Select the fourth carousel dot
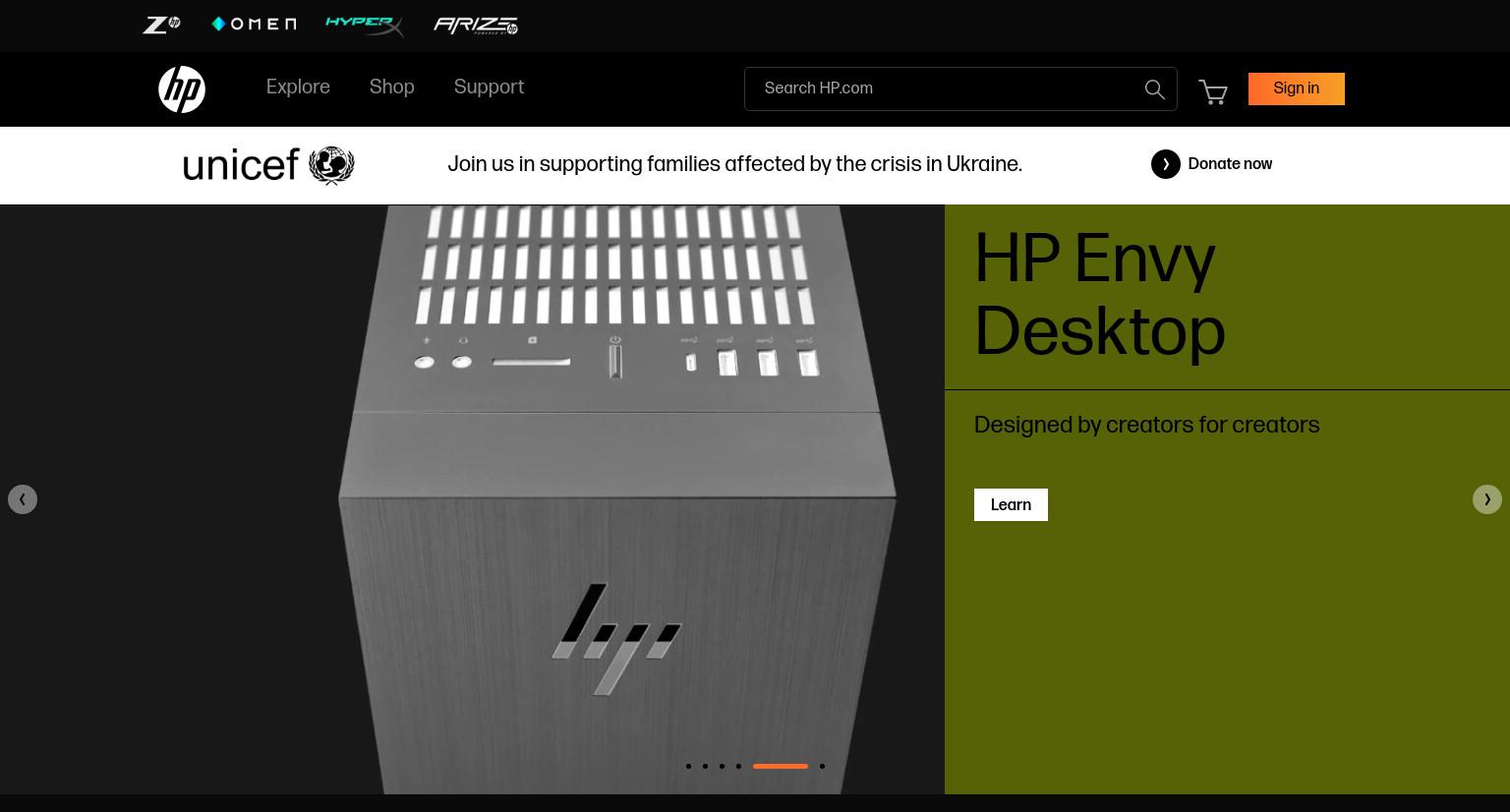Image resolution: width=1510 pixels, height=812 pixels. point(738,766)
